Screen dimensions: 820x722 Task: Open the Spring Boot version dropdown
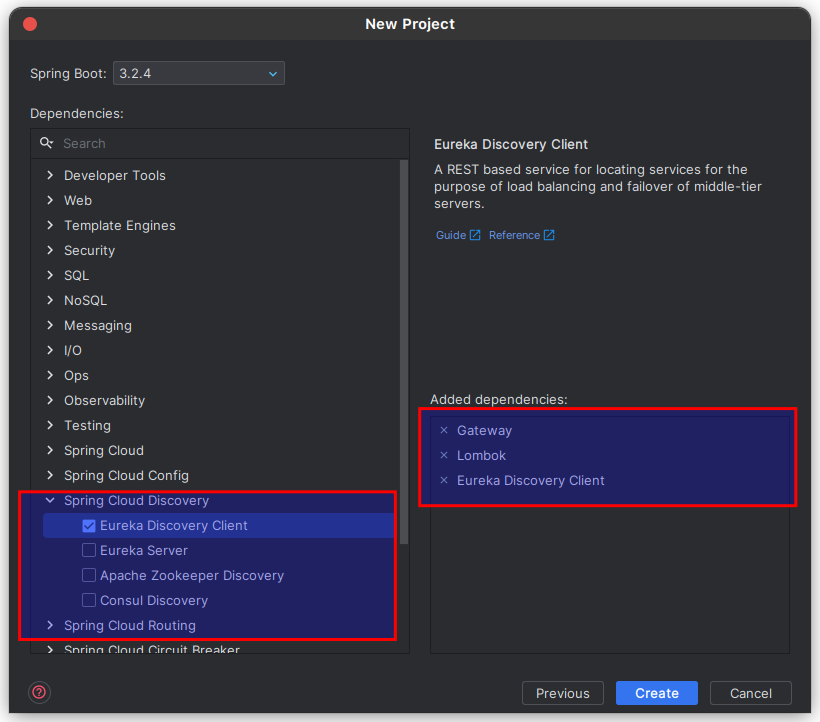point(199,73)
